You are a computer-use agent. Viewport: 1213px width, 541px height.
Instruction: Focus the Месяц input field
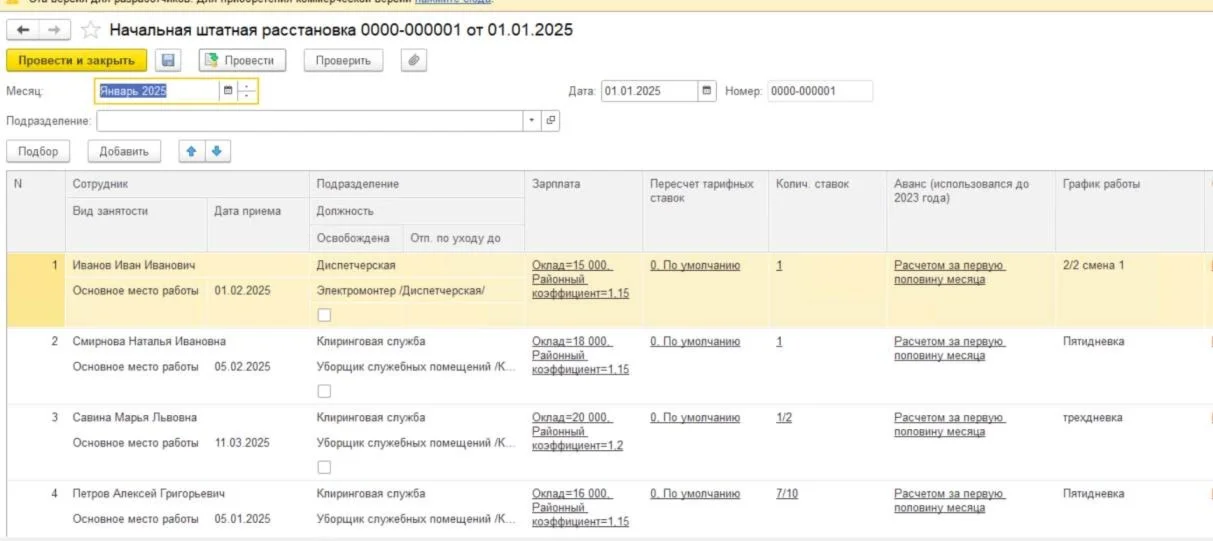(157, 91)
